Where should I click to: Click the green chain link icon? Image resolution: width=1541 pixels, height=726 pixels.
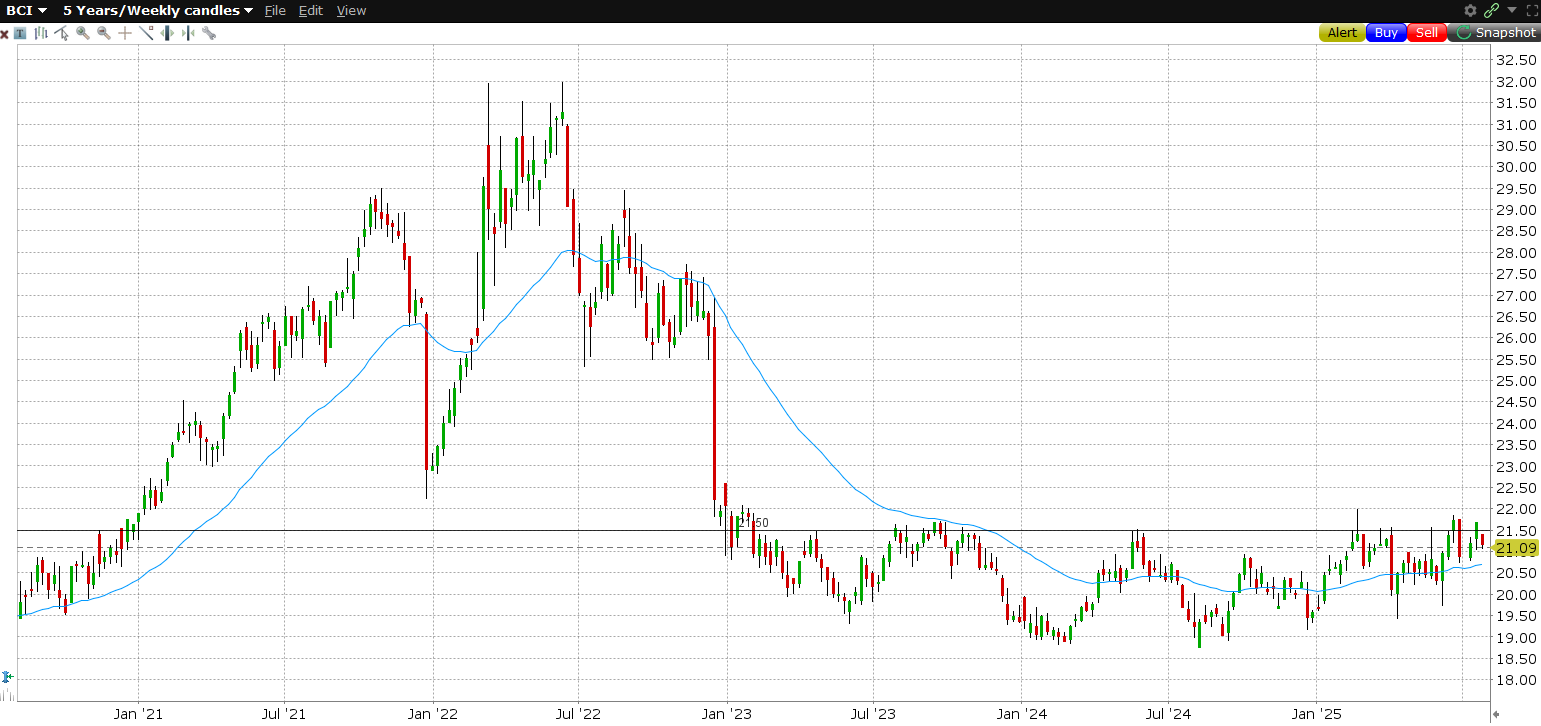tap(1491, 10)
